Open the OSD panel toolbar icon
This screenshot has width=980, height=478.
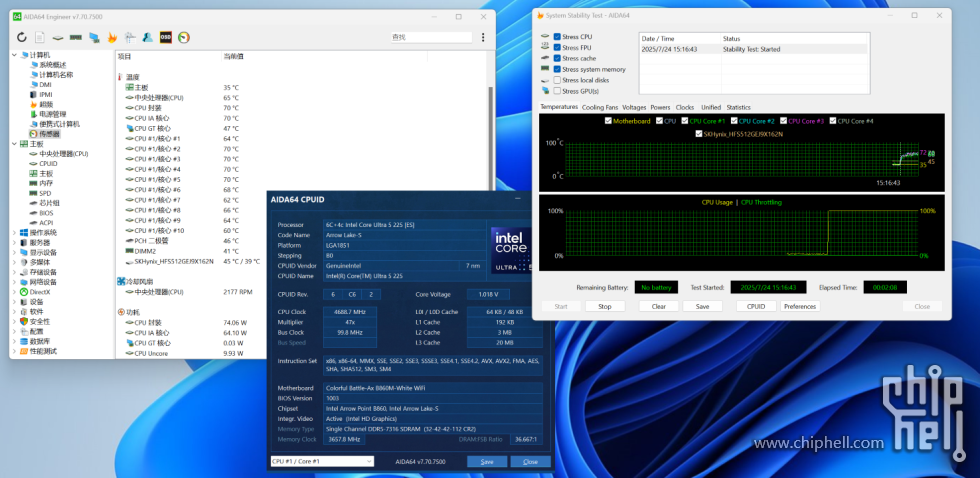(166, 37)
